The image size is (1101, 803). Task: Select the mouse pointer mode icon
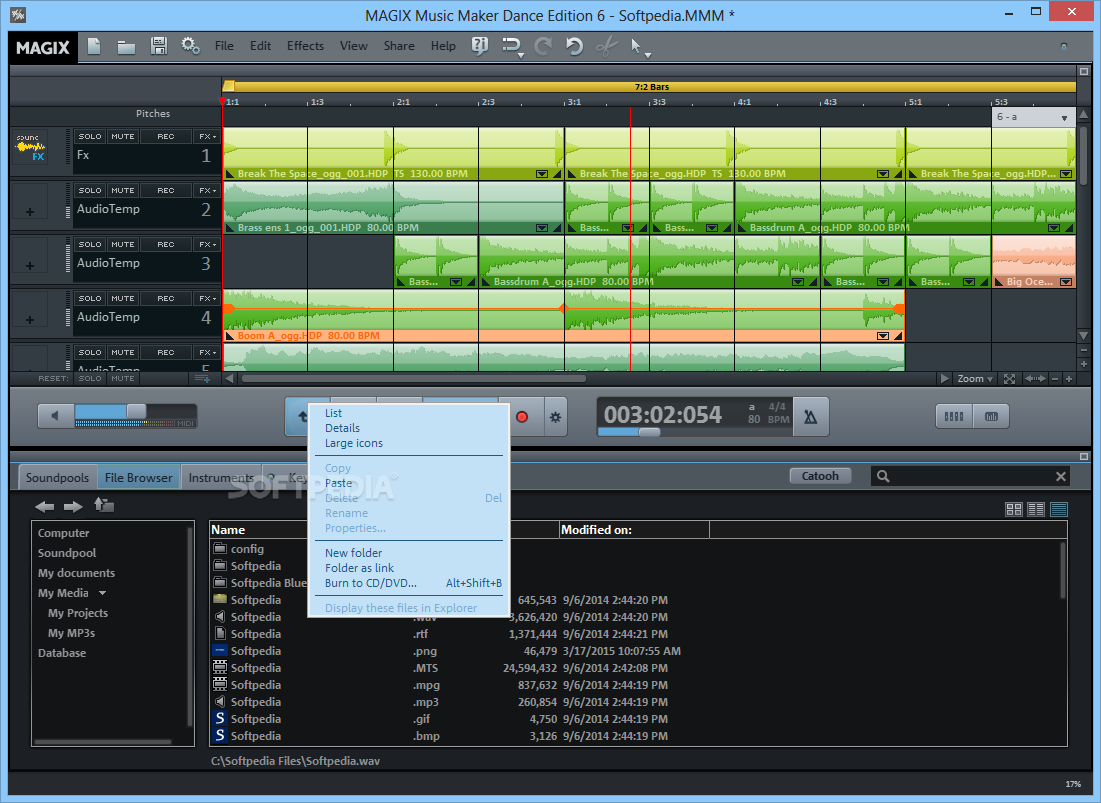[x=635, y=46]
